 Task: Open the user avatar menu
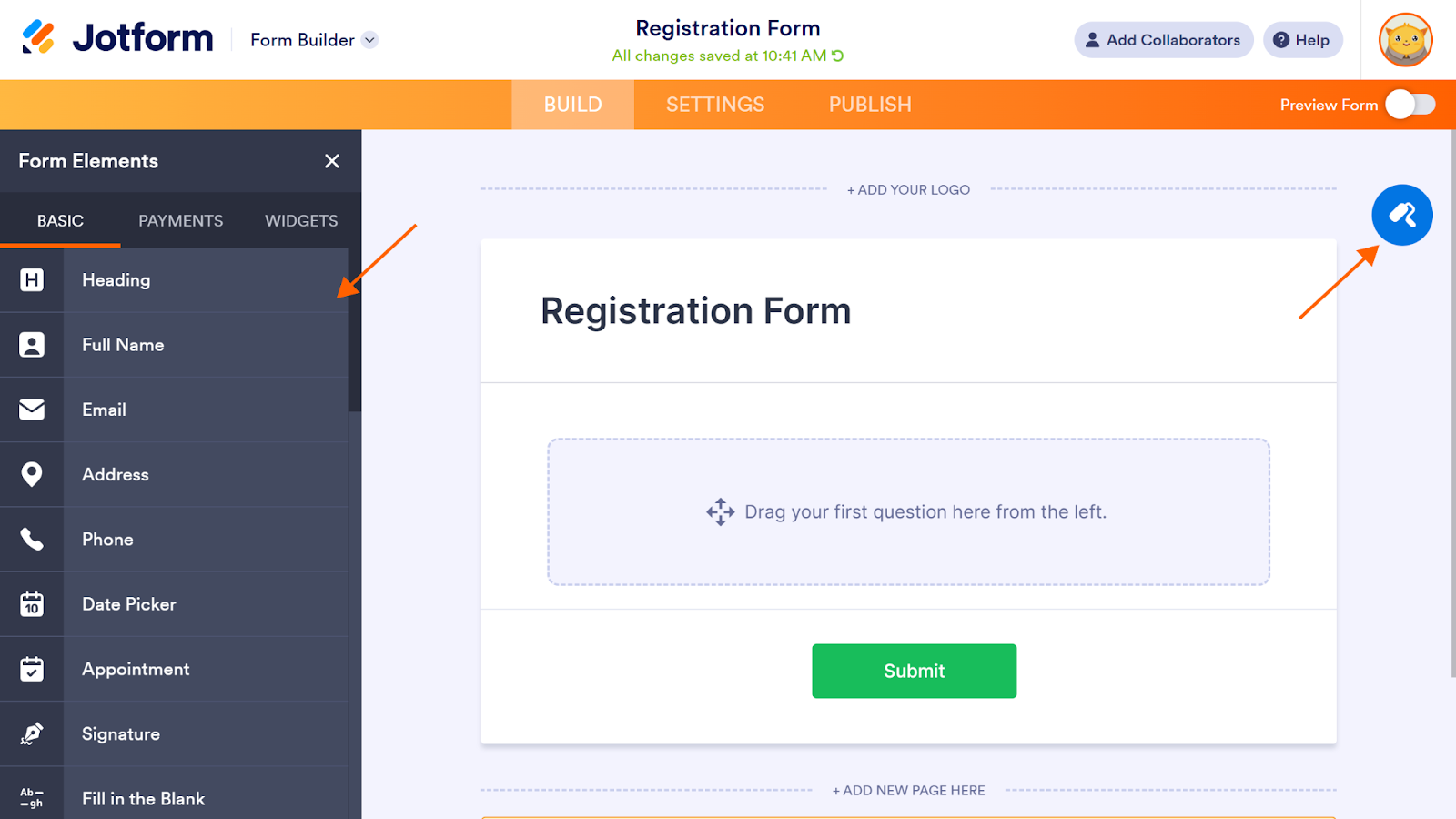[x=1405, y=40]
